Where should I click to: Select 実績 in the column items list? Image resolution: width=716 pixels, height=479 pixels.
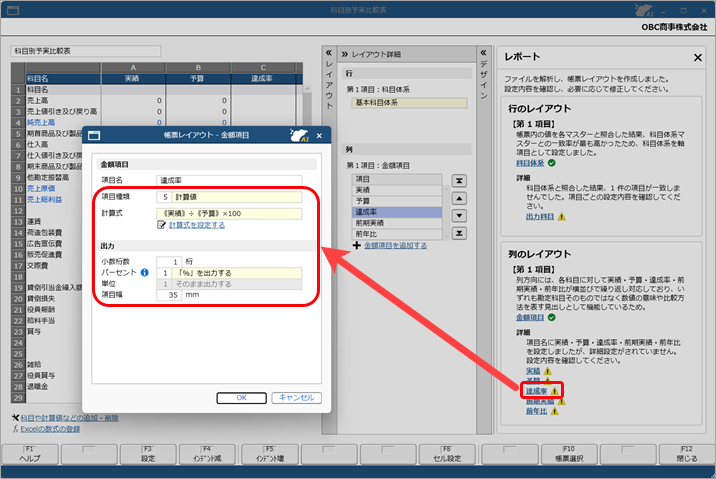[397, 190]
